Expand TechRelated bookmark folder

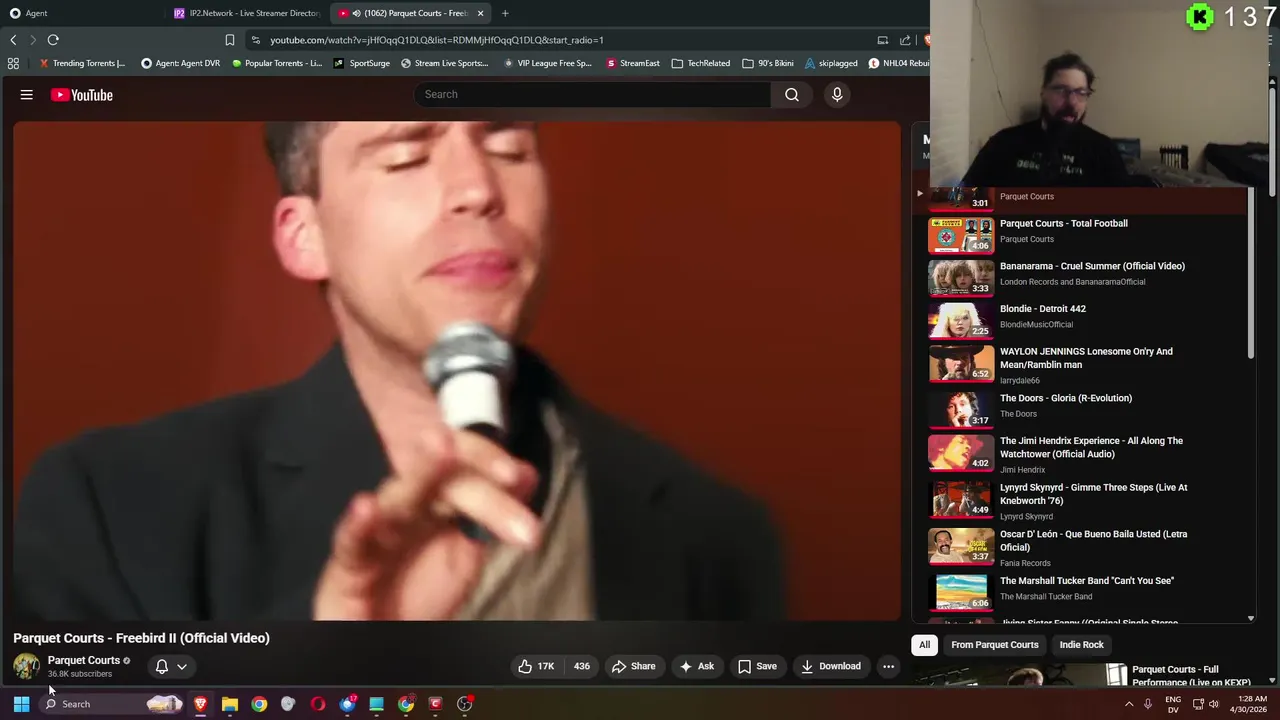click(701, 63)
